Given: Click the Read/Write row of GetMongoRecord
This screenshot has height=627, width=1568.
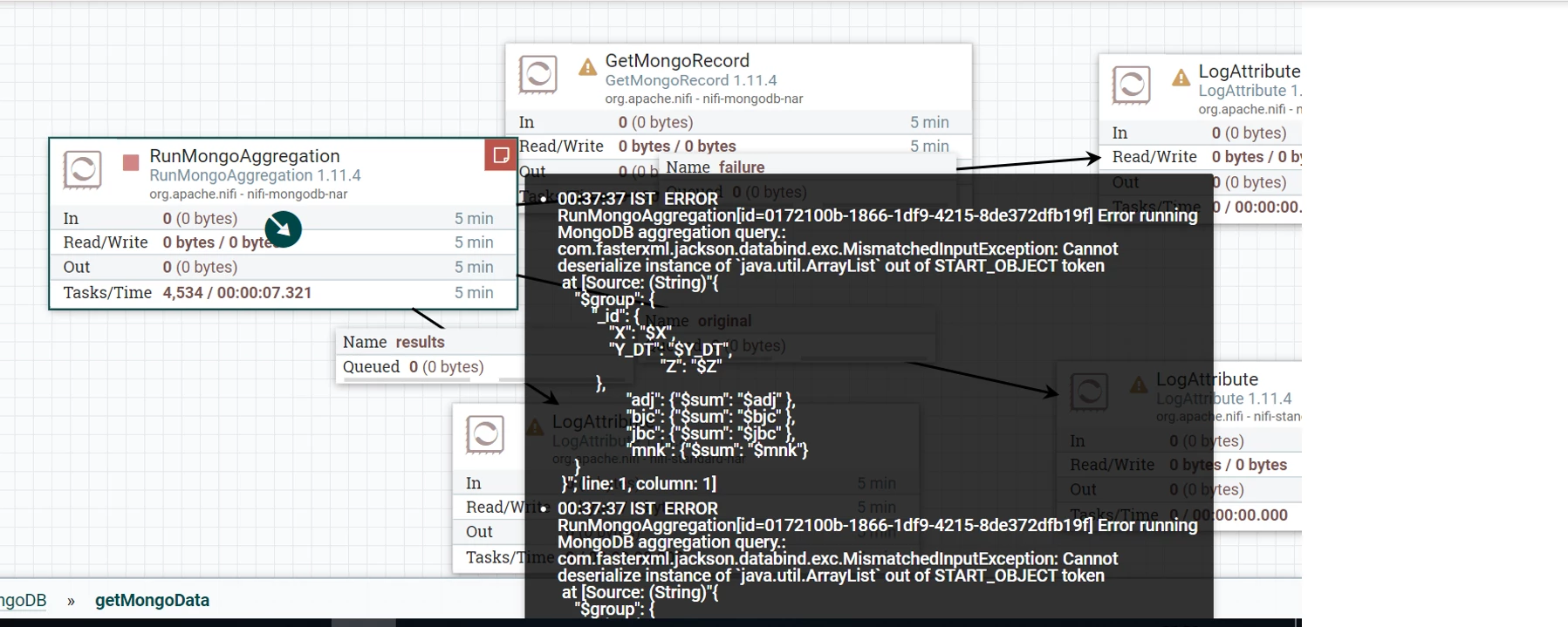Looking at the screenshot, I should click(x=738, y=147).
